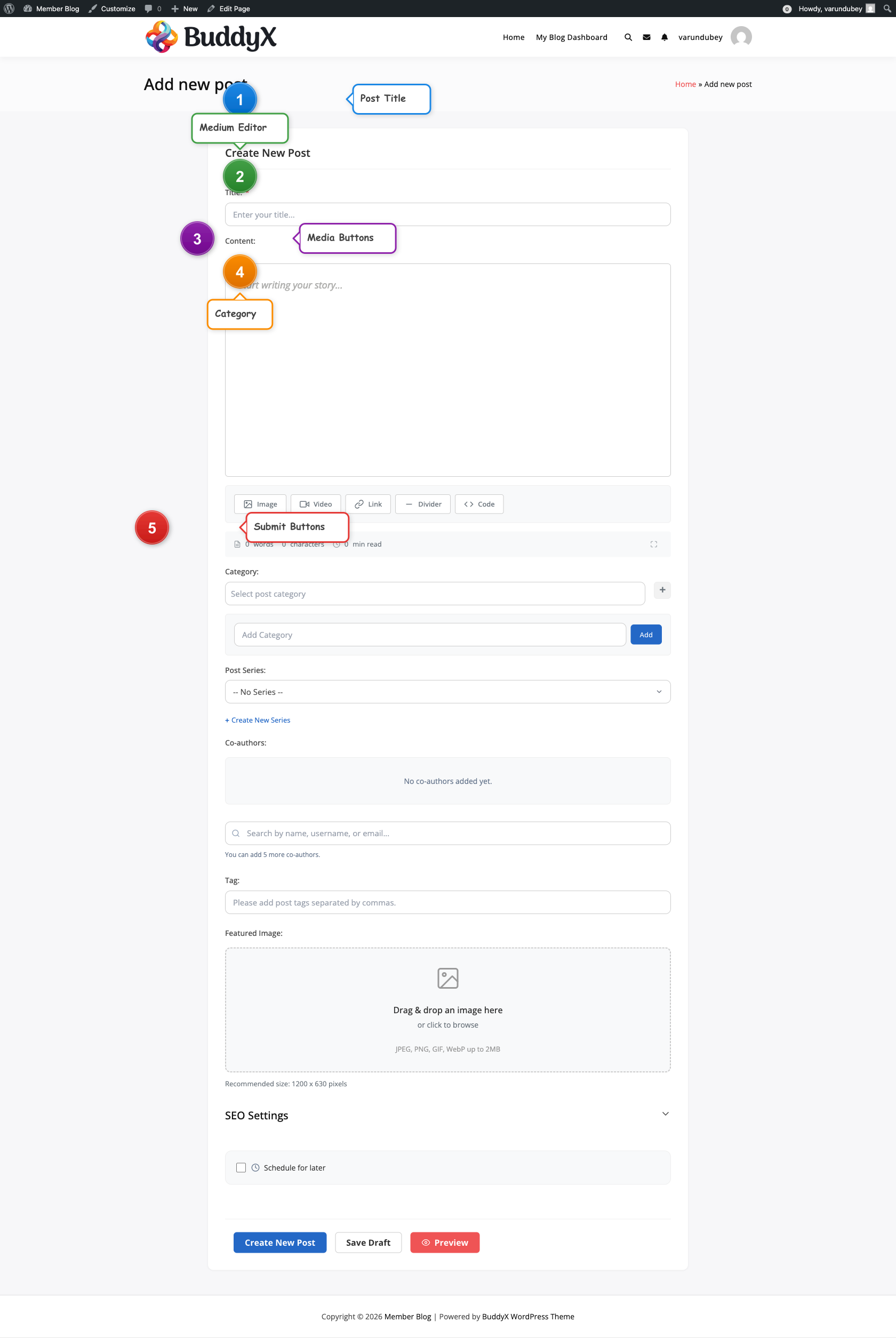This screenshot has height=1338, width=896.
Task: Open the Post Series dropdown
Action: 447,691
